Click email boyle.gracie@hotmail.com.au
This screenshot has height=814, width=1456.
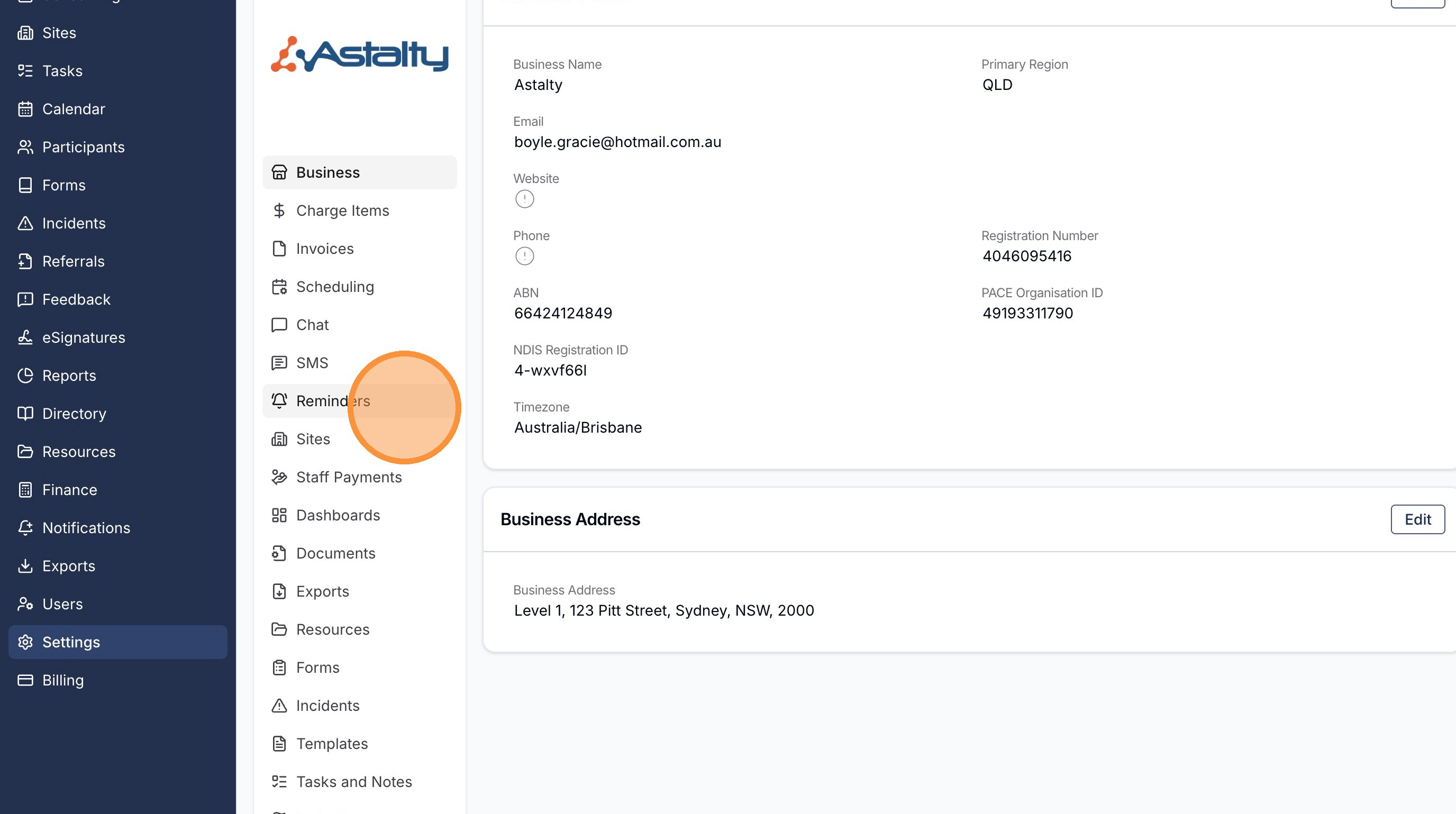pyautogui.click(x=617, y=142)
